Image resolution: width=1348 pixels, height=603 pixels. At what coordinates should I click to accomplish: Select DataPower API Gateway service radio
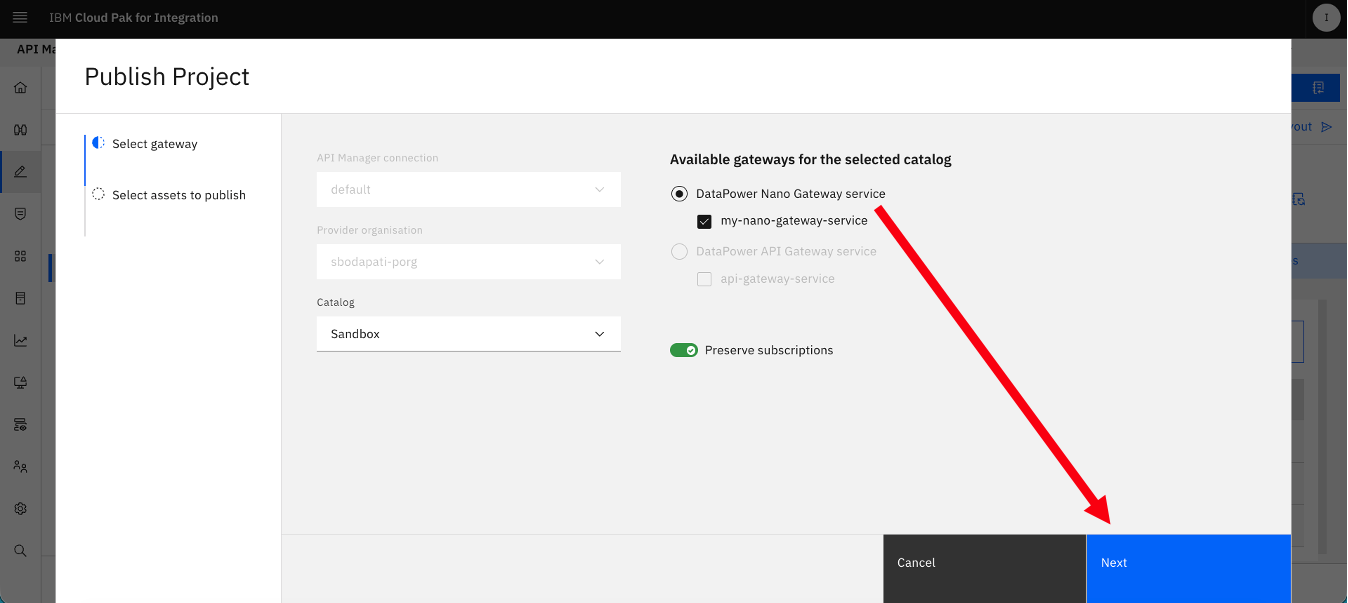pyautogui.click(x=679, y=252)
